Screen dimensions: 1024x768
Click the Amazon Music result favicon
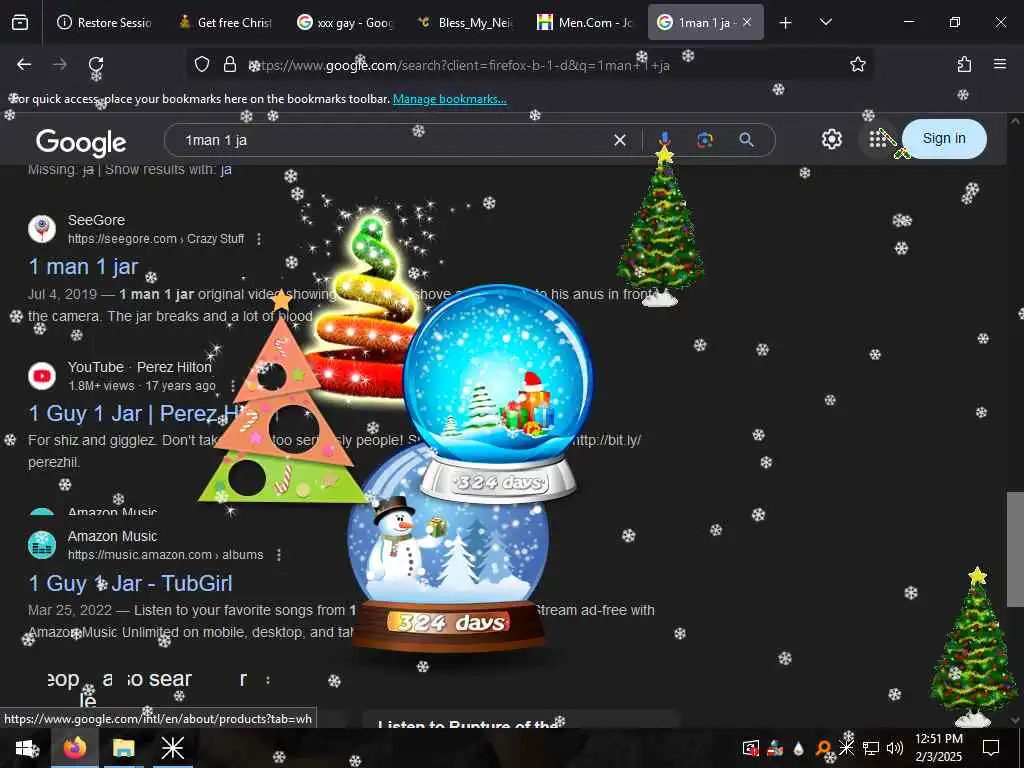(42, 545)
